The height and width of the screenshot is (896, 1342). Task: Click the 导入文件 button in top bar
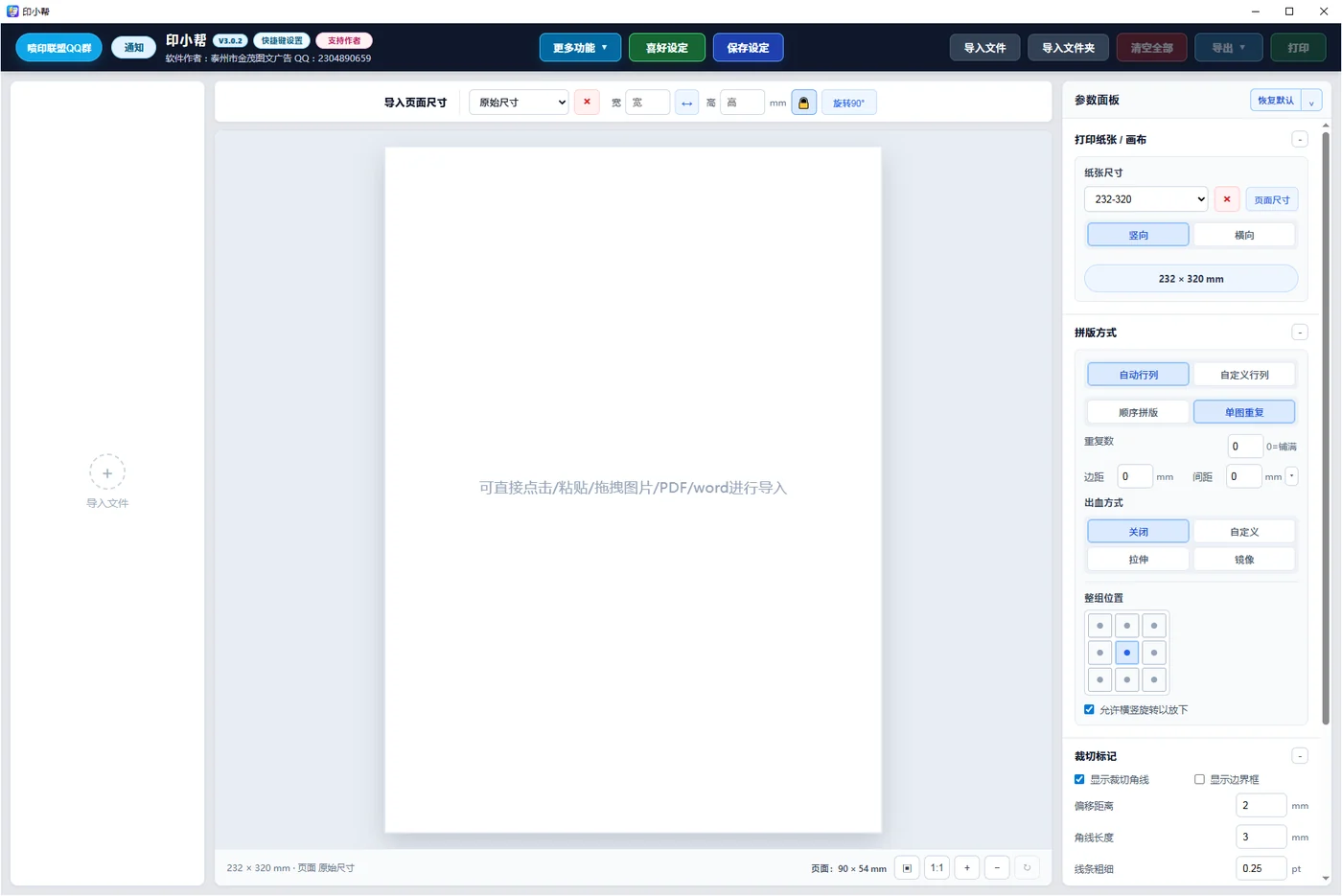984,48
